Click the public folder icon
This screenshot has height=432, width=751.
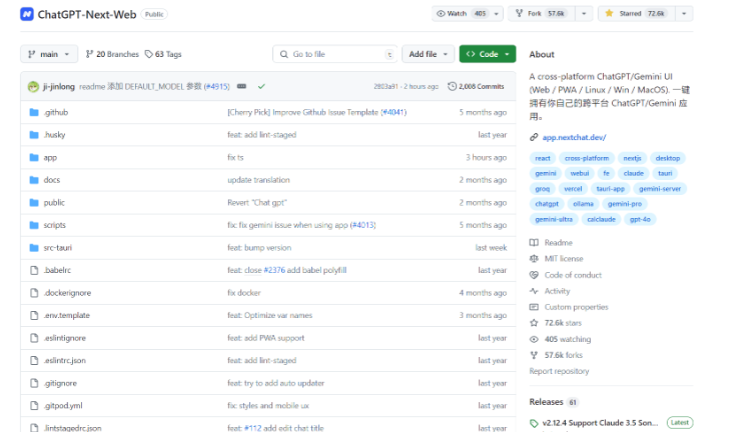(x=34, y=203)
